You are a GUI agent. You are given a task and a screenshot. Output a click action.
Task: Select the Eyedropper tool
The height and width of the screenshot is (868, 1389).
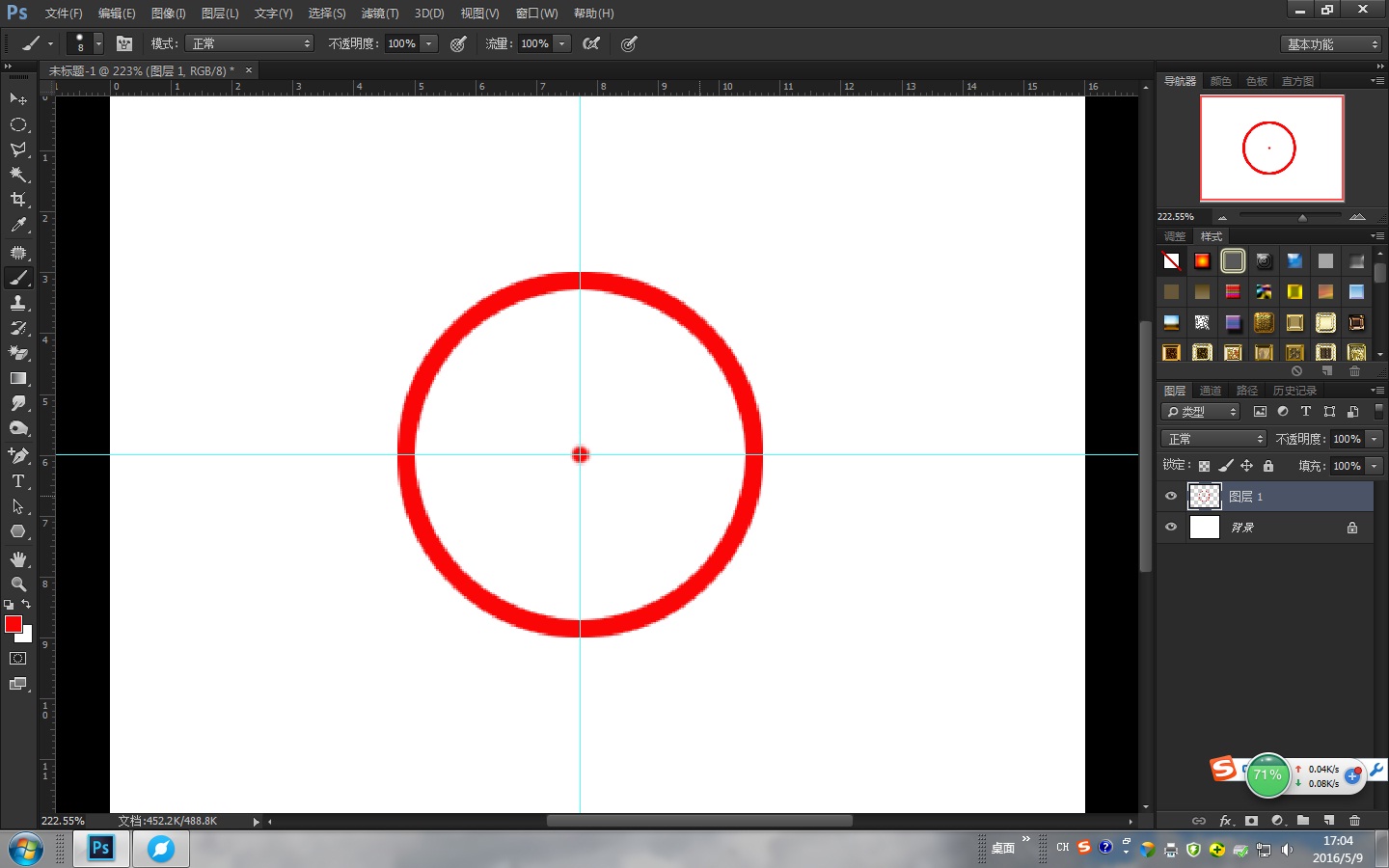pos(17,226)
